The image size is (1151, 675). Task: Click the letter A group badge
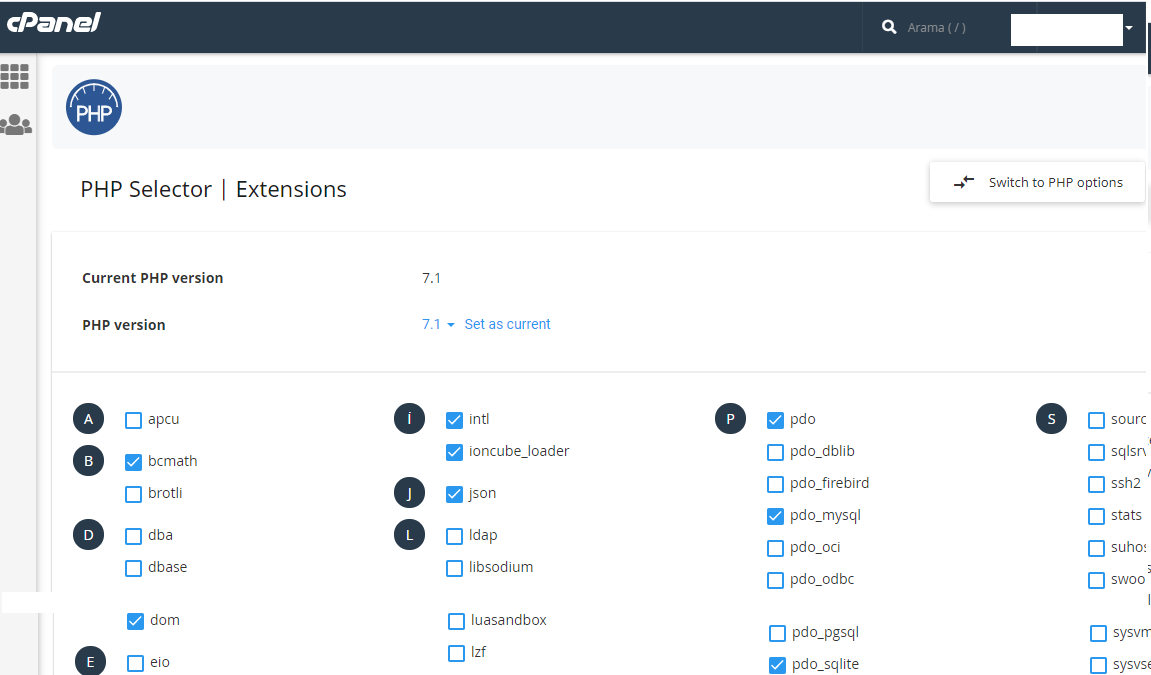[88, 419]
